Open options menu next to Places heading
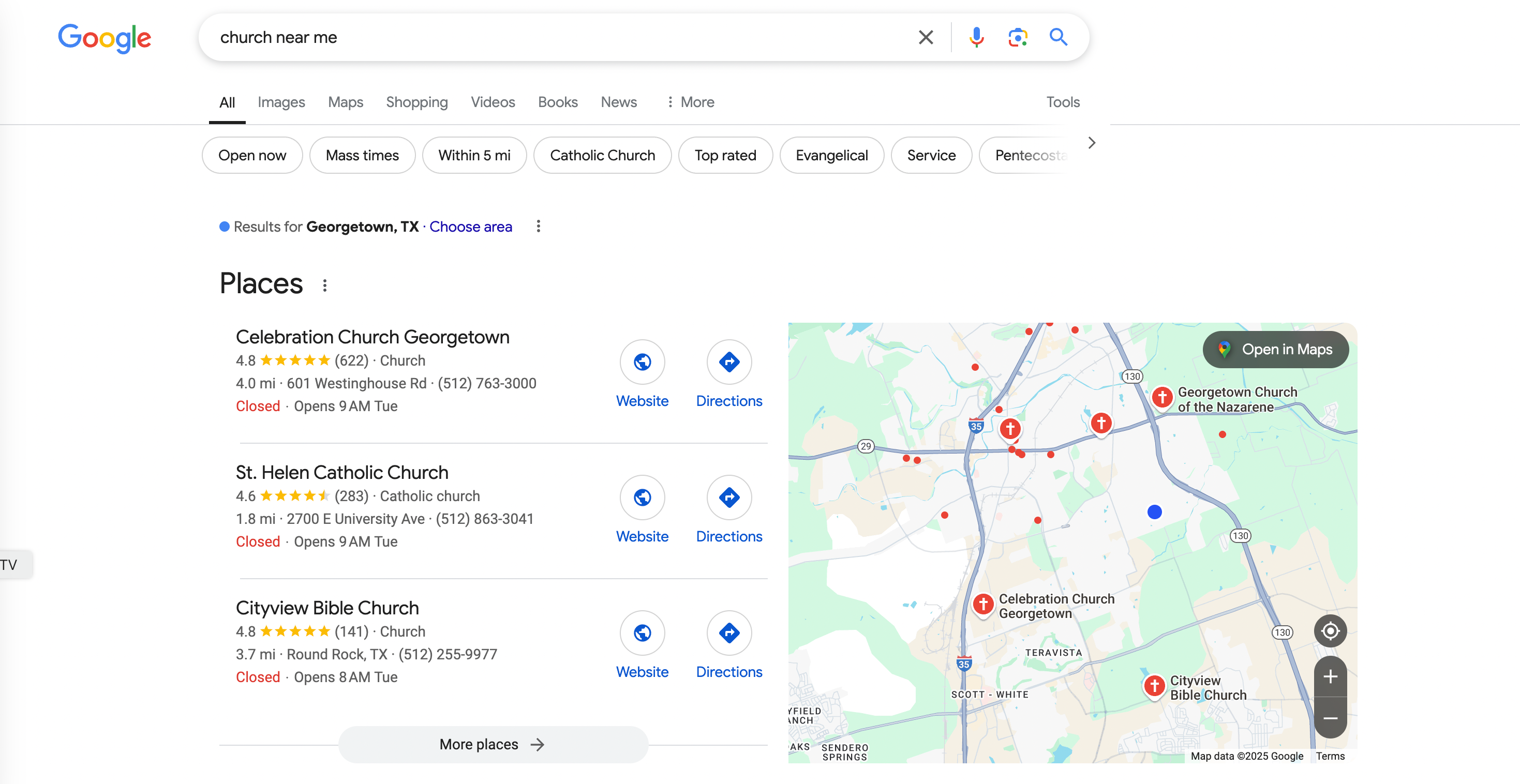 click(324, 285)
